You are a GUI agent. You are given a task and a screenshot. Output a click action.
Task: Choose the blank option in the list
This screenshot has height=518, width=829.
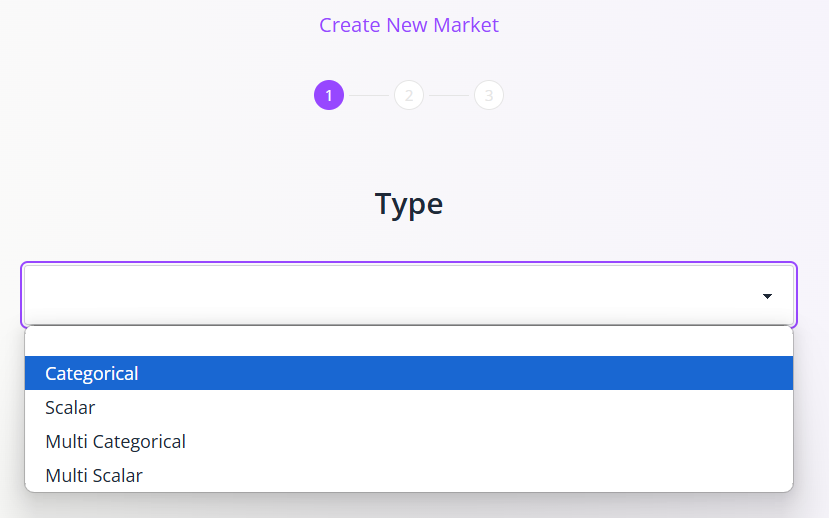[409, 341]
